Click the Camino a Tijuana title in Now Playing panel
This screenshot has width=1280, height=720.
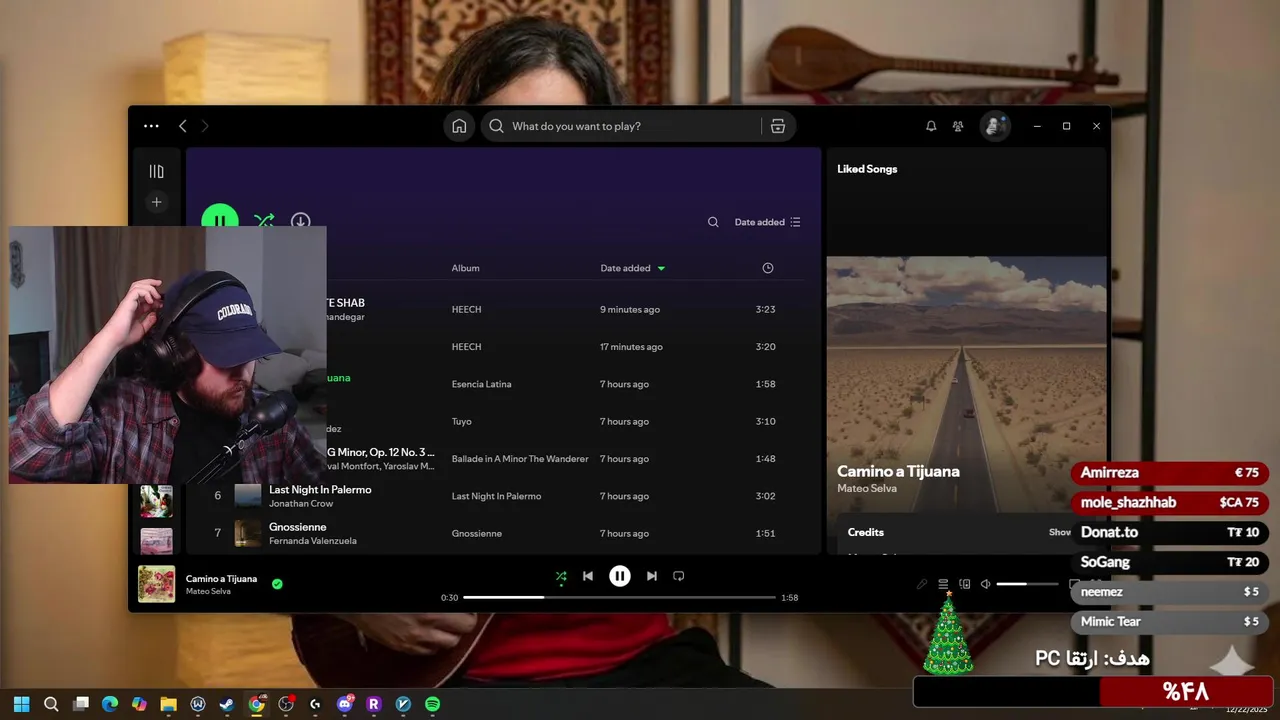coord(898,471)
